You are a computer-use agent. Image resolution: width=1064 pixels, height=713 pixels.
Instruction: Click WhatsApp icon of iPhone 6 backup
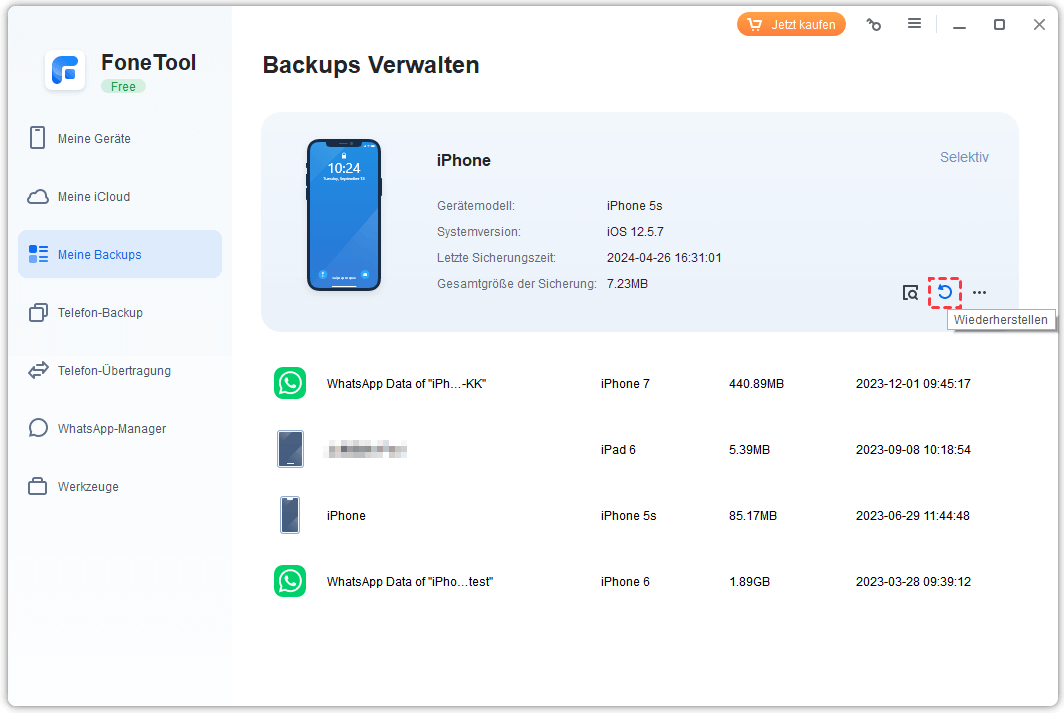pos(290,581)
